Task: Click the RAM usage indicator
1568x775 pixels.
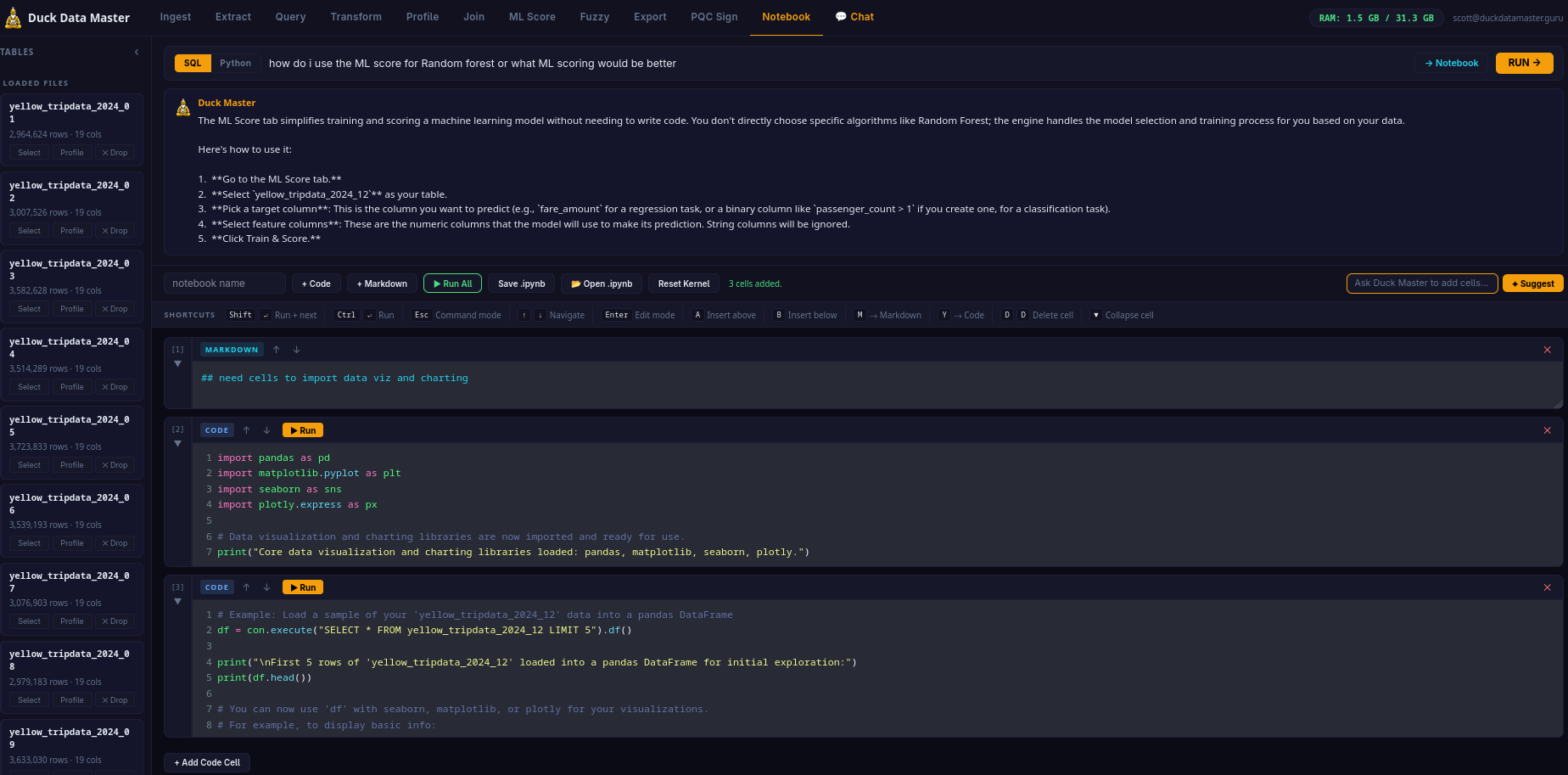Action: coord(1376,18)
